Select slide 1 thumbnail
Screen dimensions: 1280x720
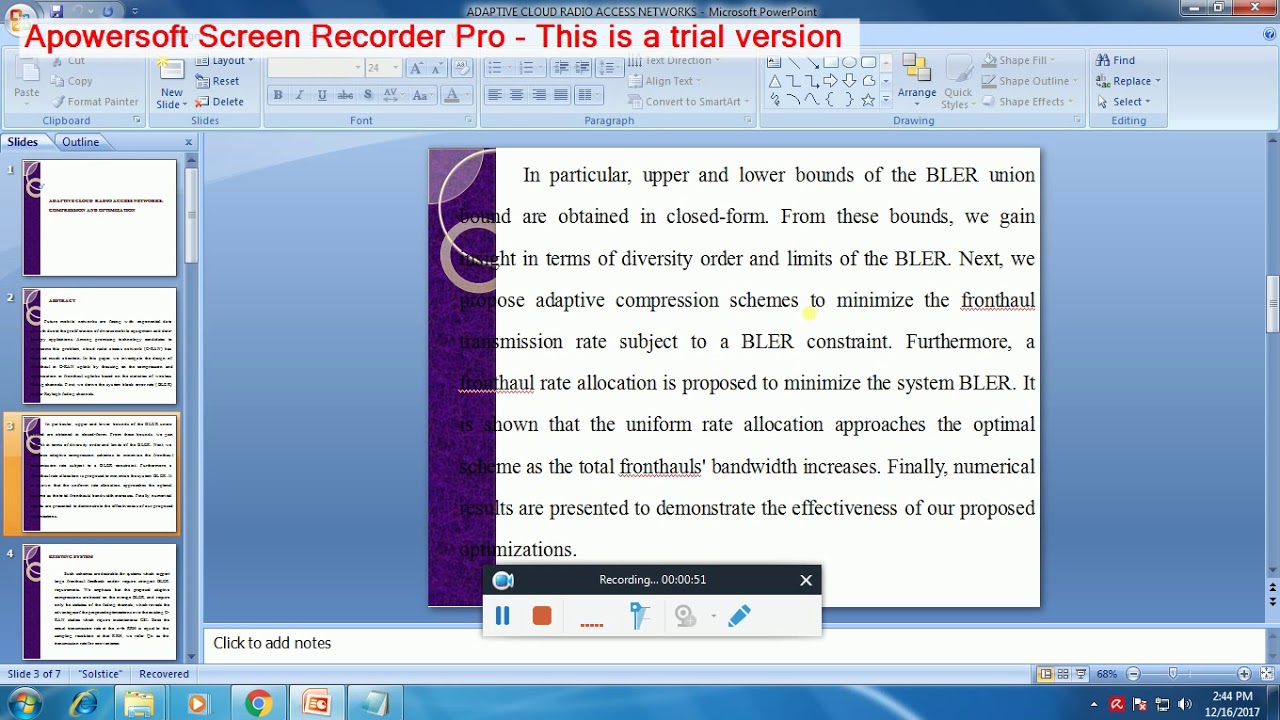tap(100, 218)
